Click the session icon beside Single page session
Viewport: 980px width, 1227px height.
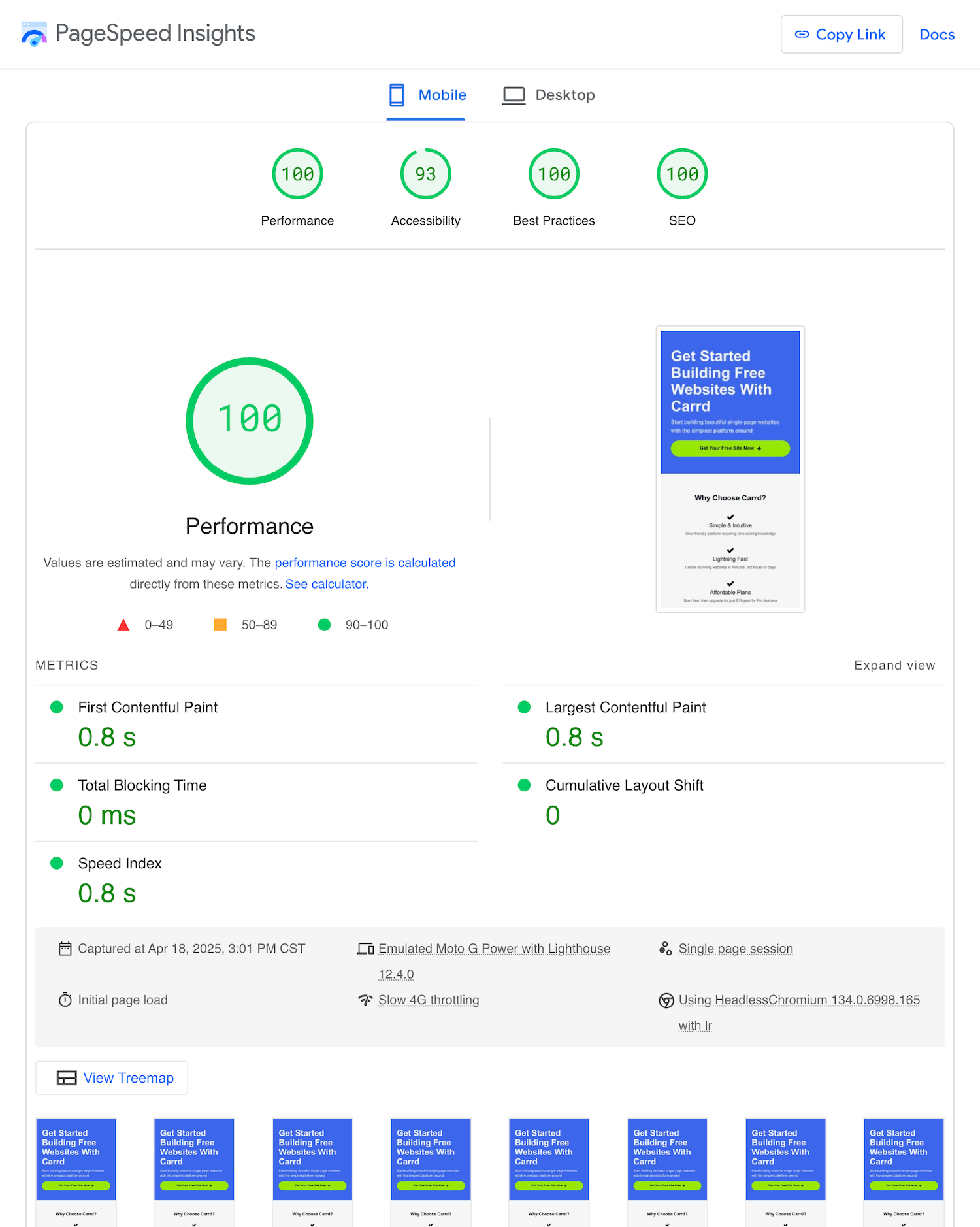tap(666, 949)
